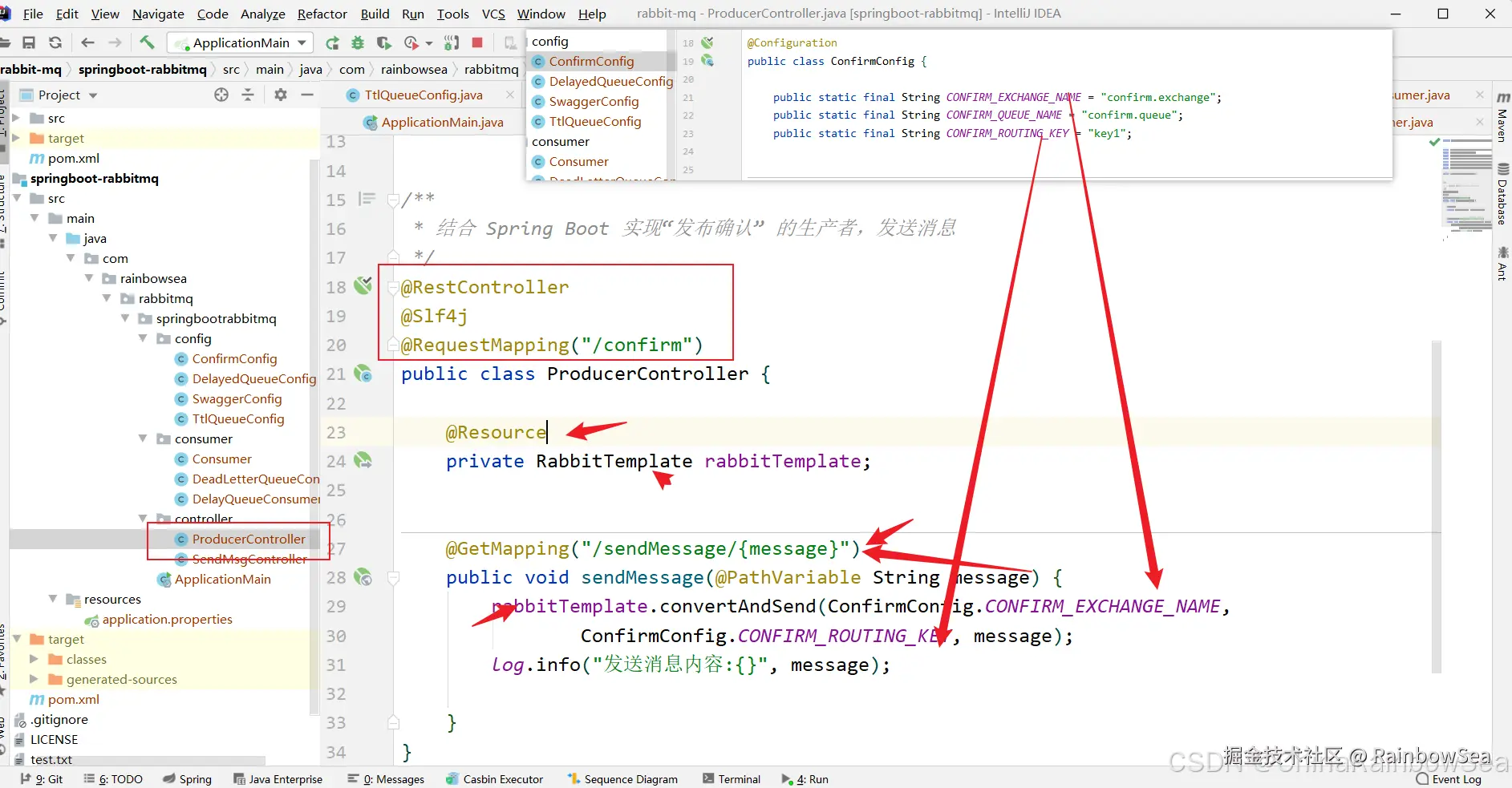Open the File menu
Screen dimensions: 1512x788
[x=34, y=14]
